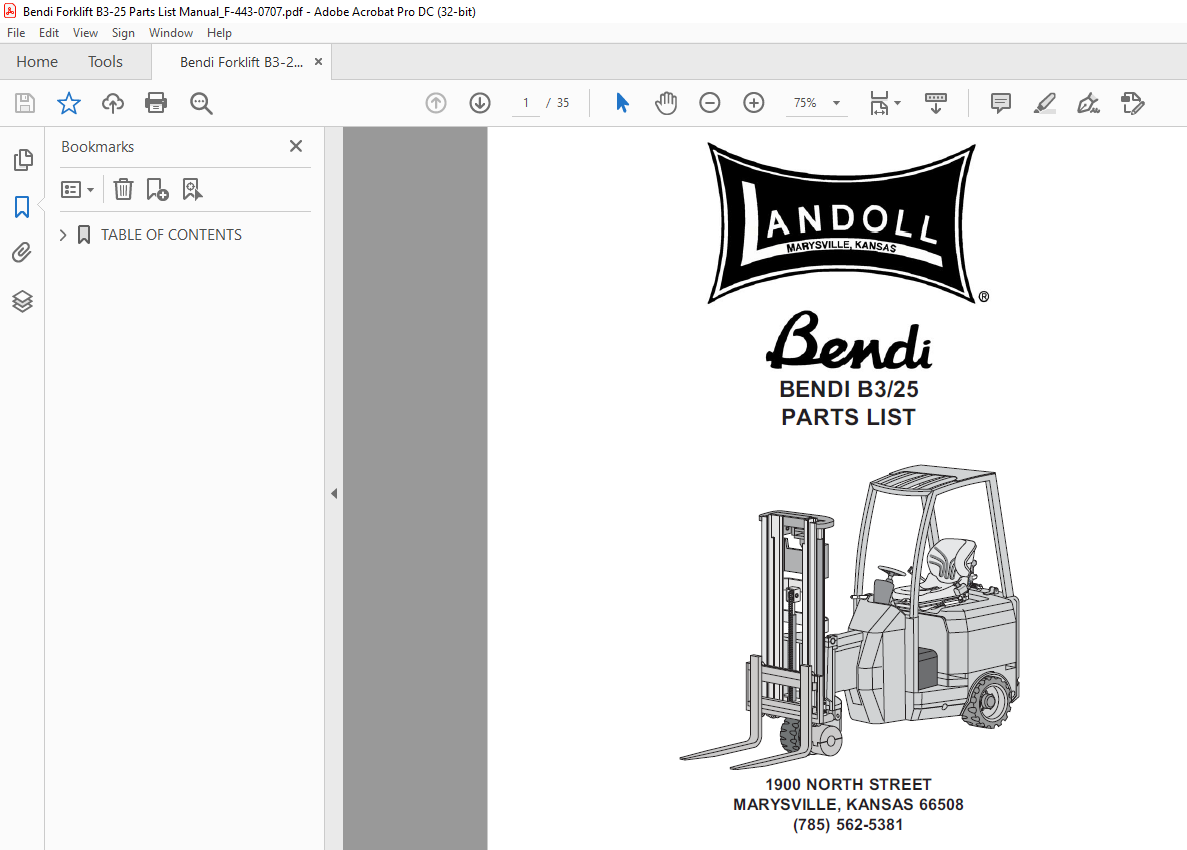Open the attachments panel
Viewport: 1187px width, 850px height.
pyautogui.click(x=22, y=253)
